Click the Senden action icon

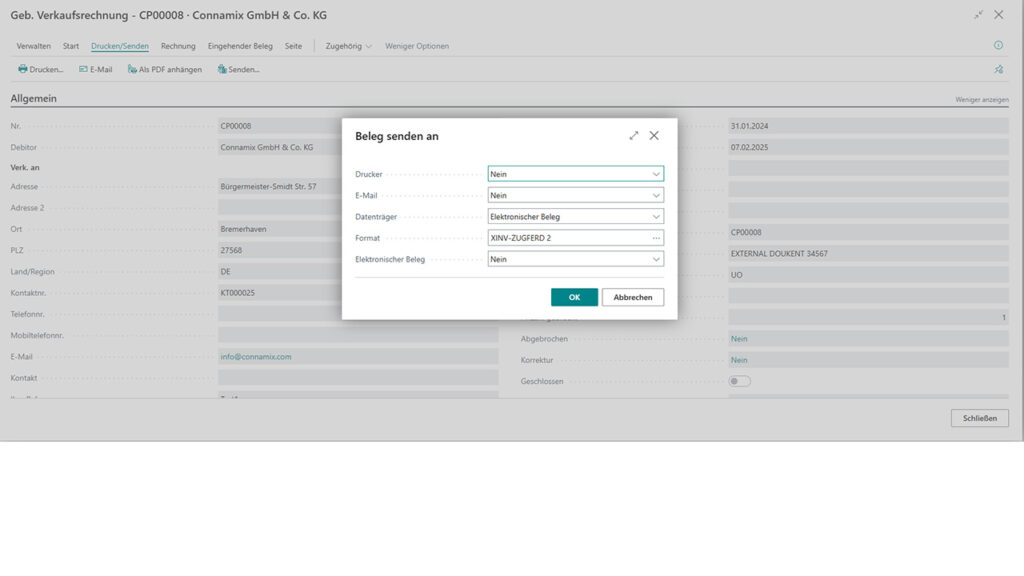[222, 70]
